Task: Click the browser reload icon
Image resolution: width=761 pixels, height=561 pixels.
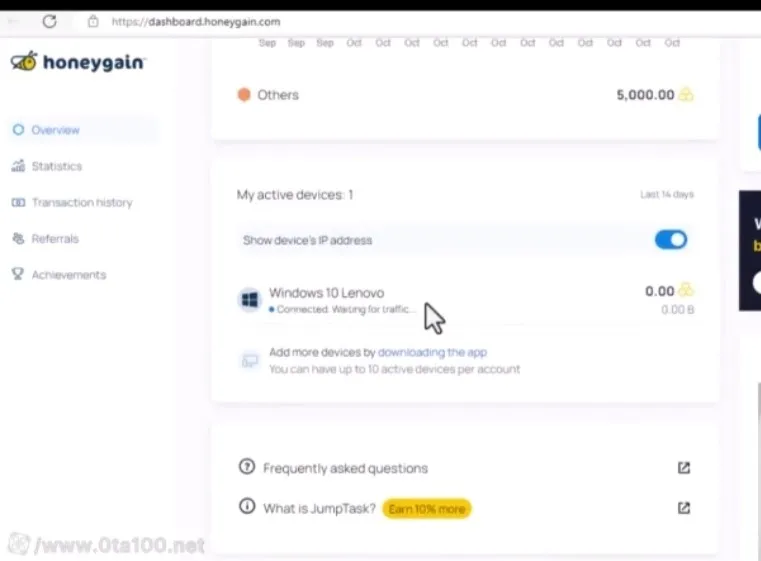Action: pos(49,21)
